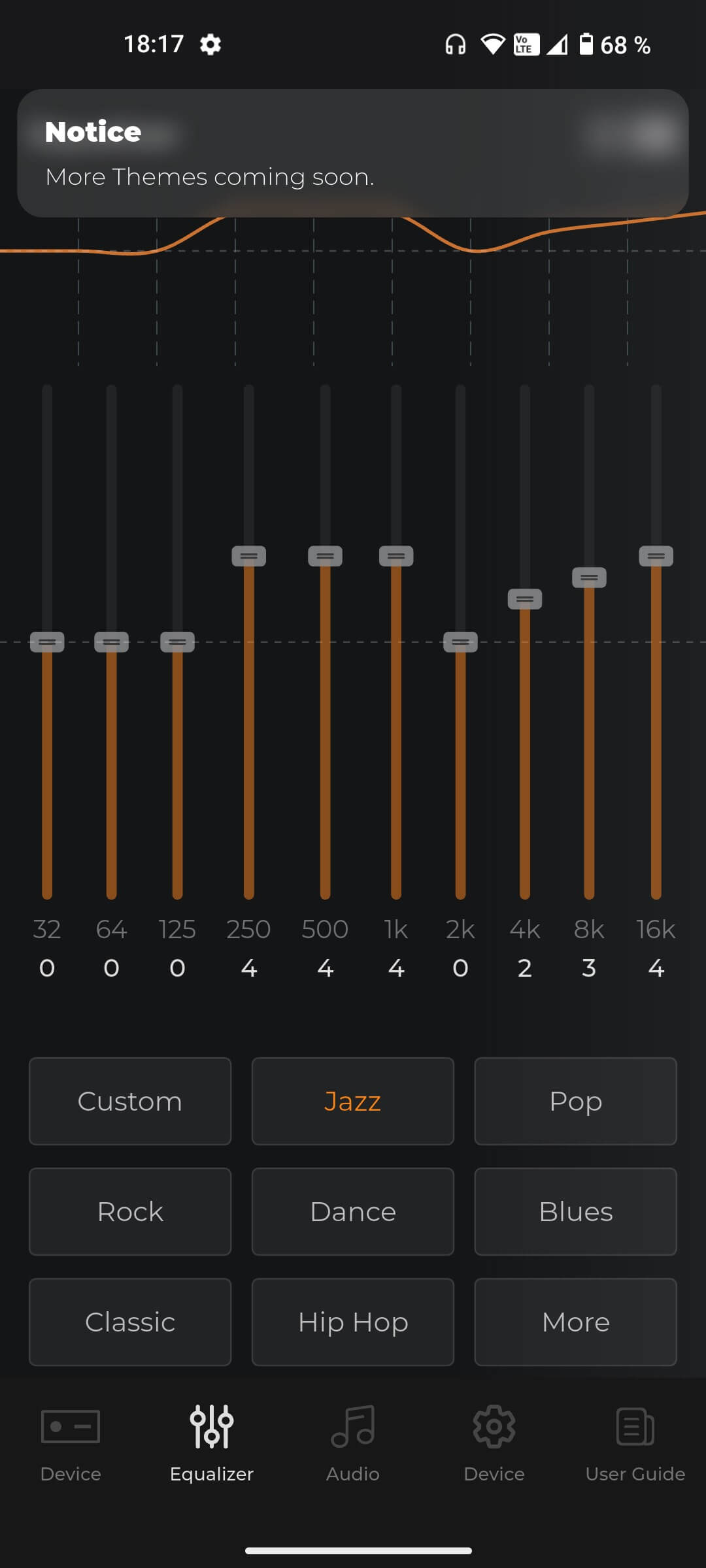The width and height of the screenshot is (706, 1568).
Task: Select the Custom equalizer preset
Action: pyautogui.click(x=130, y=1102)
